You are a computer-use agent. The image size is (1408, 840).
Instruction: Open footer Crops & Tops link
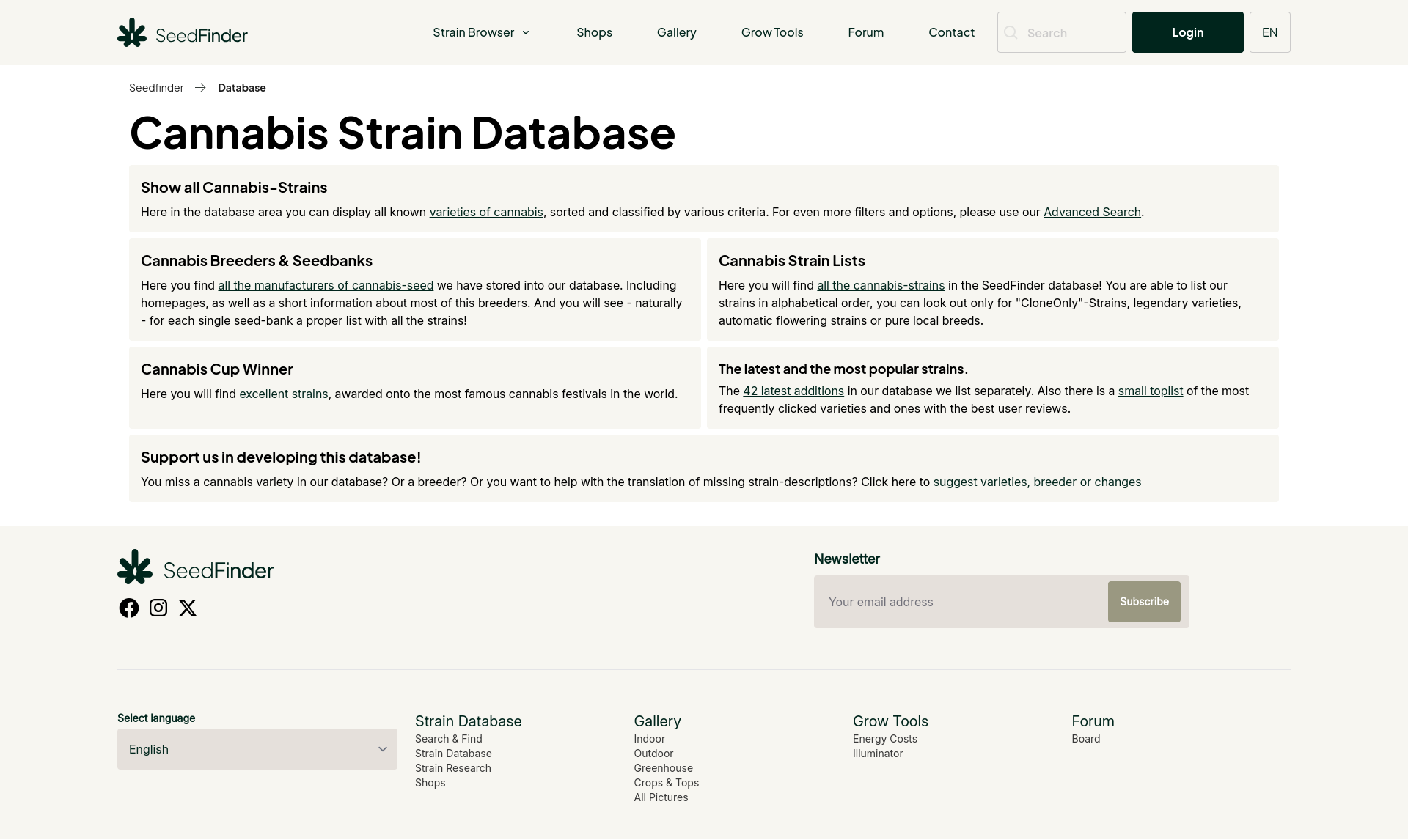coord(666,783)
